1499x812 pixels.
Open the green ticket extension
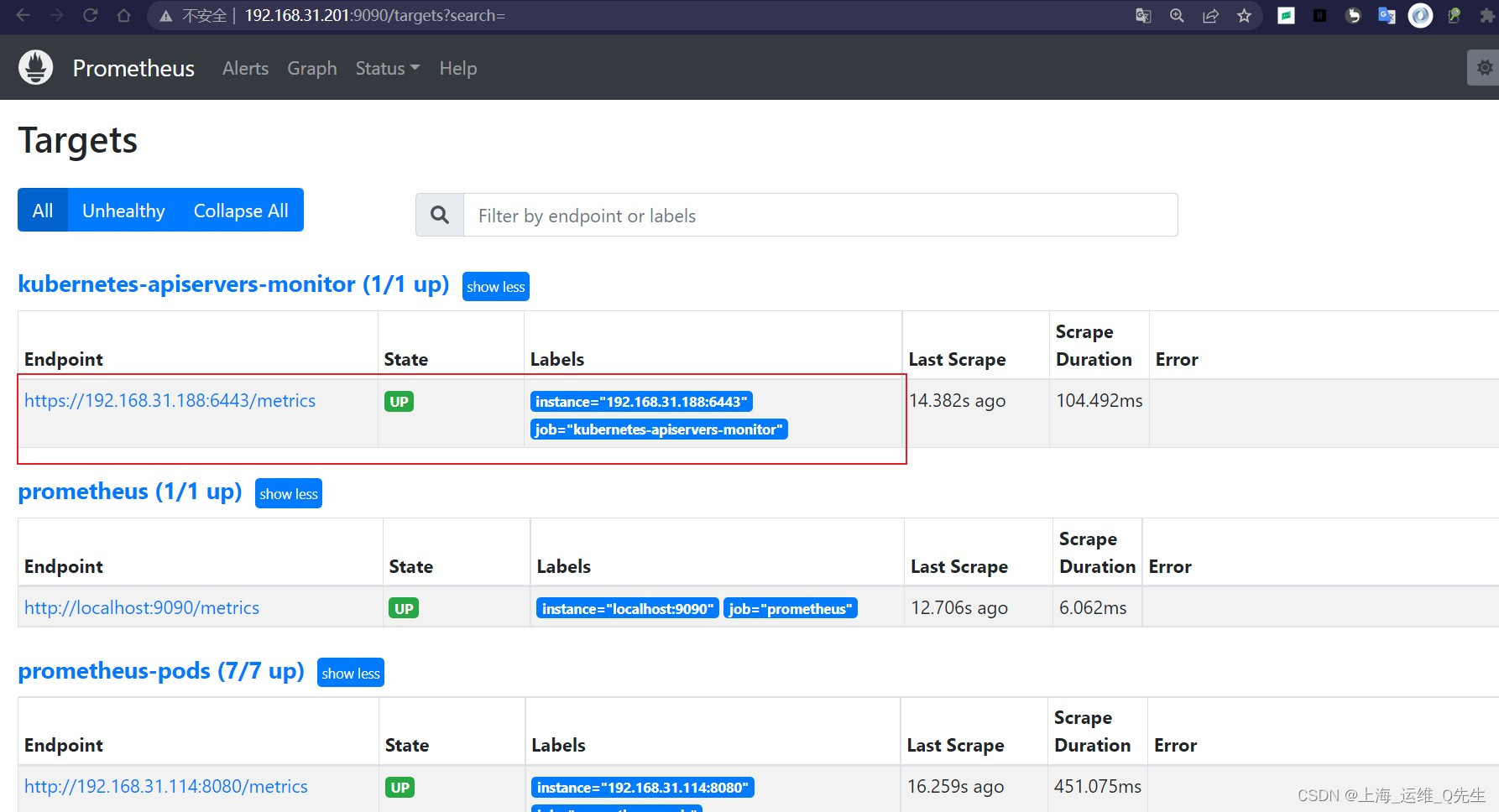click(1286, 15)
